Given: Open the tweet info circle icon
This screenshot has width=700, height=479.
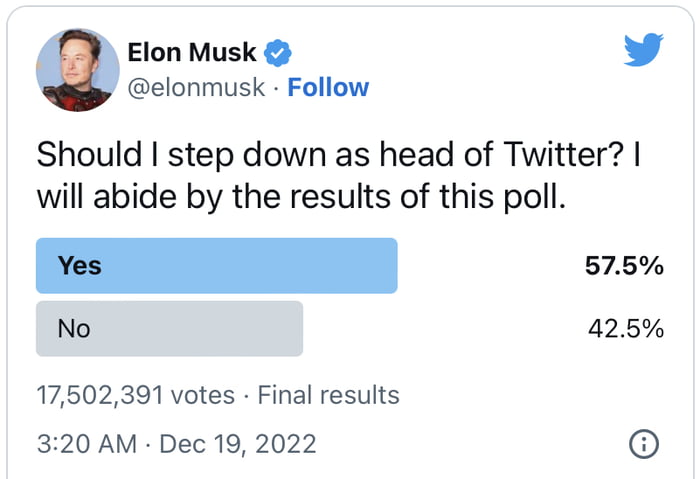Looking at the screenshot, I should pos(644,443).
